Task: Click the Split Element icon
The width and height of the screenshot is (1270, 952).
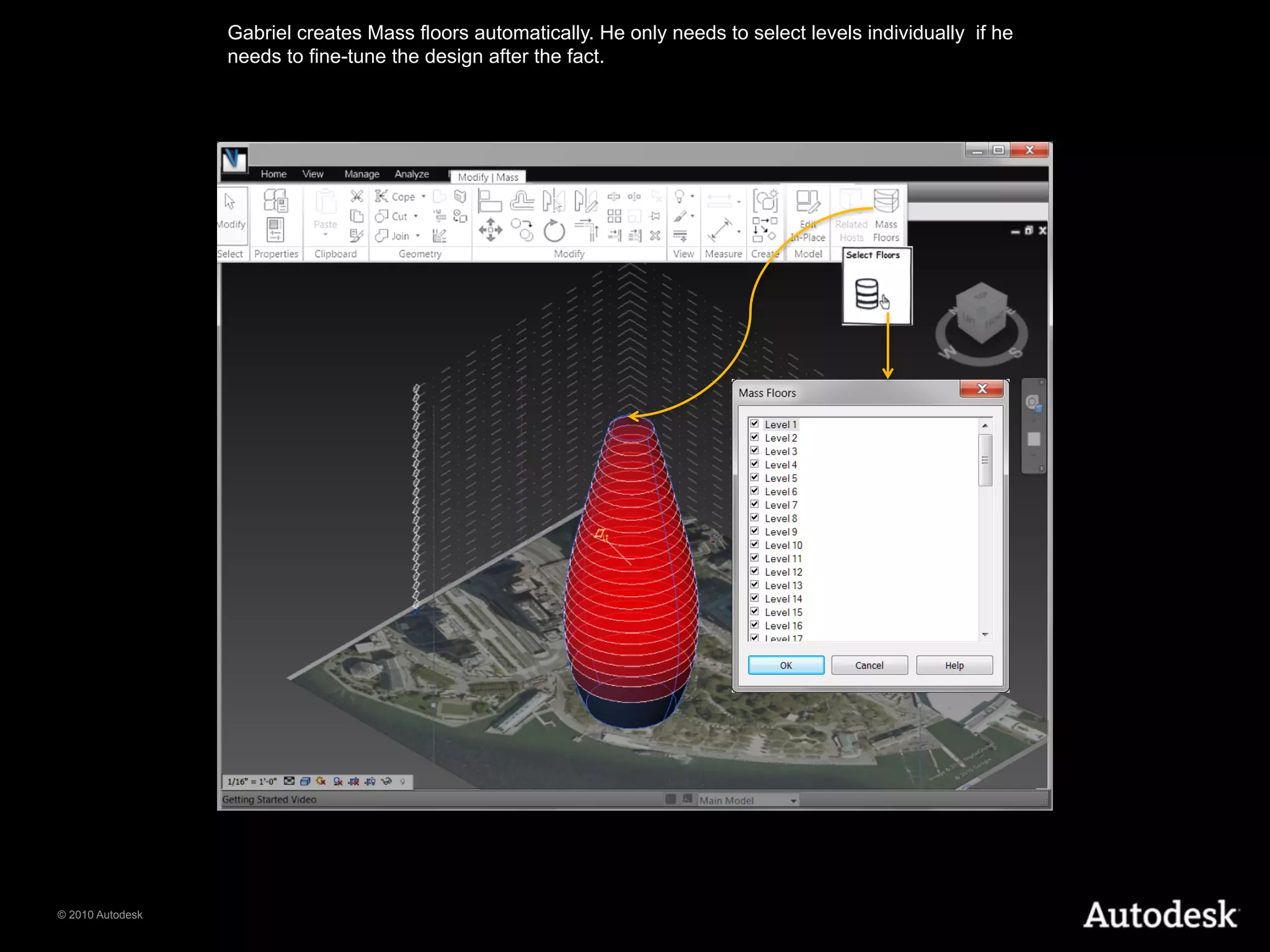Action: coord(613,196)
